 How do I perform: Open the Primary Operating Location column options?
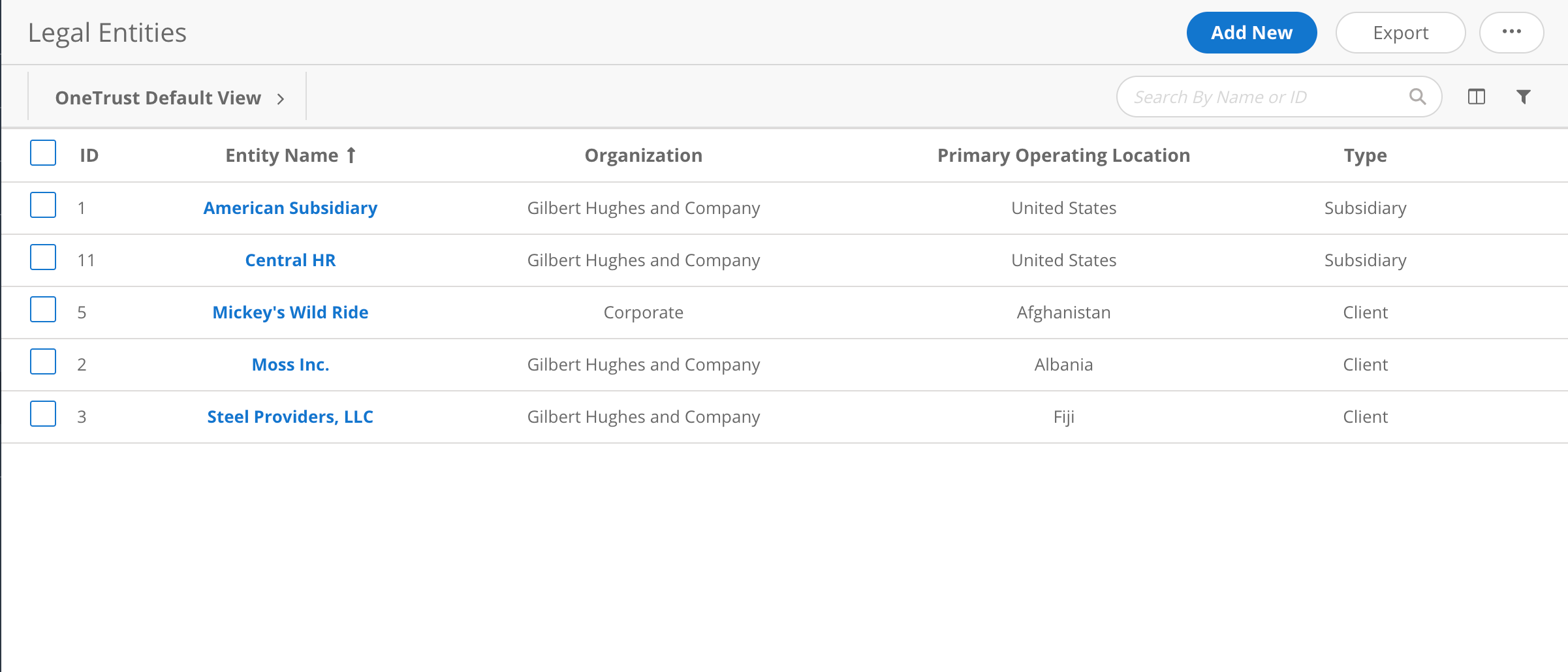click(x=1063, y=155)
